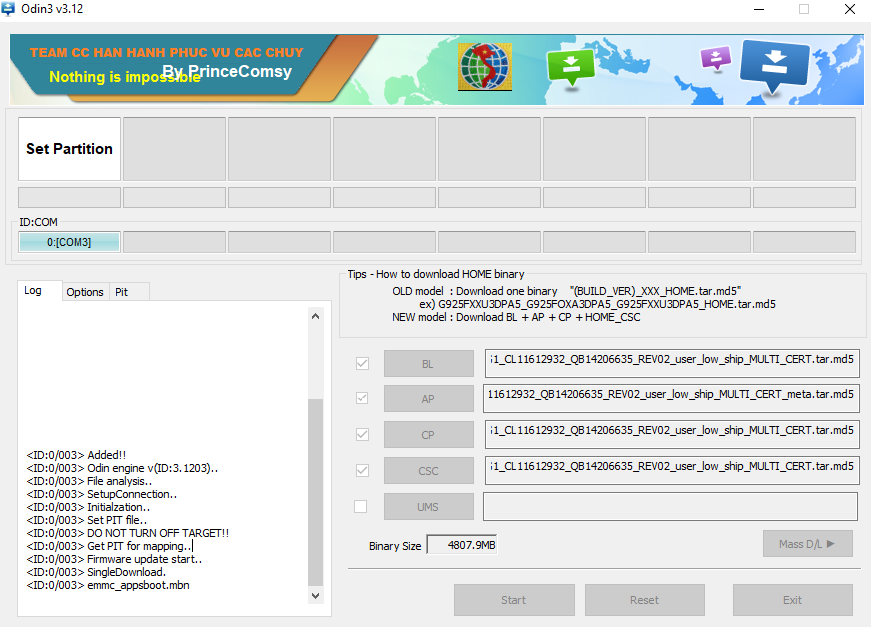Click the 'SetupConnection..' log line
Viewport: 871px width, 627px height.
[x=102, y=494]
